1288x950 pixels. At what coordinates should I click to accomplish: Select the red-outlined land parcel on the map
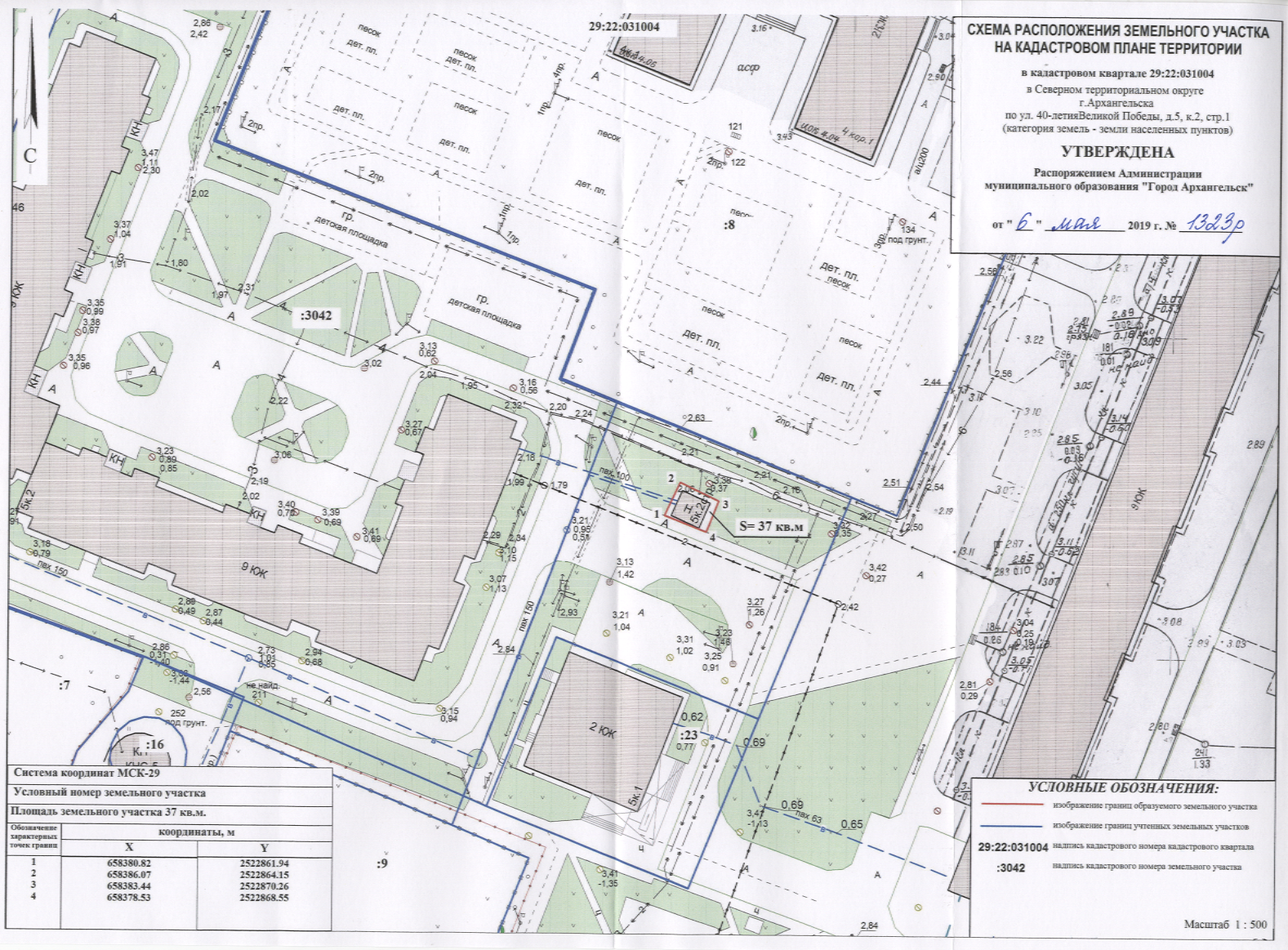point(691,511)
